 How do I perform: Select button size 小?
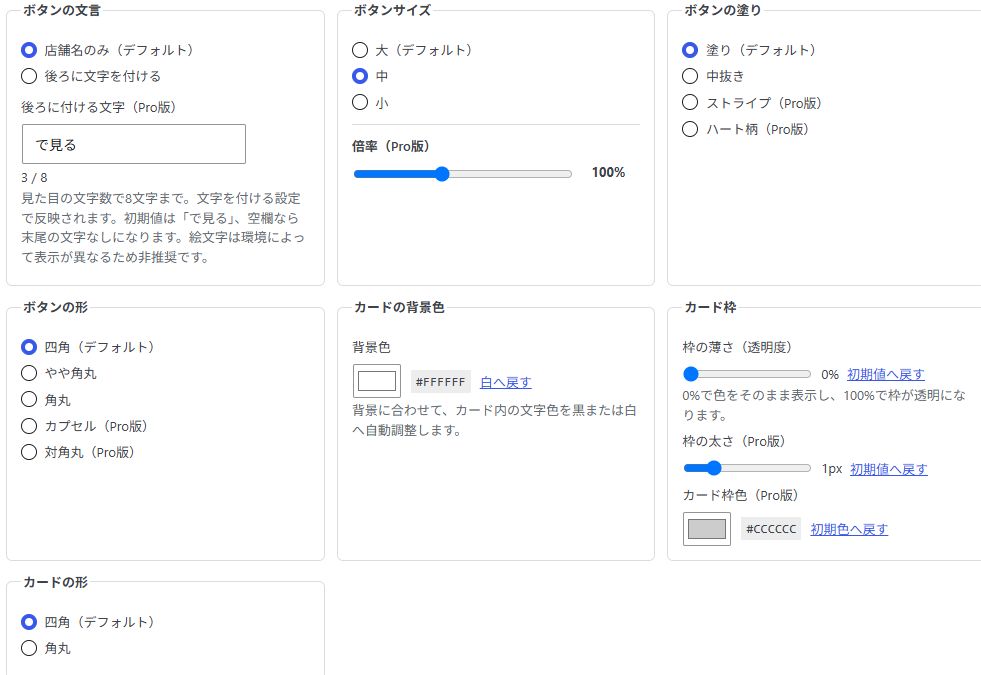coord(360,102)
